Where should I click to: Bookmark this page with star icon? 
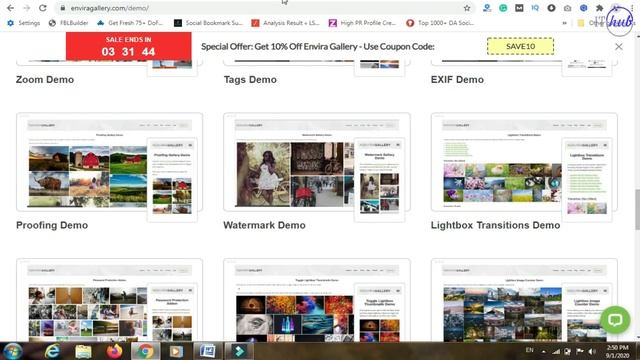[x=467, y=8]
